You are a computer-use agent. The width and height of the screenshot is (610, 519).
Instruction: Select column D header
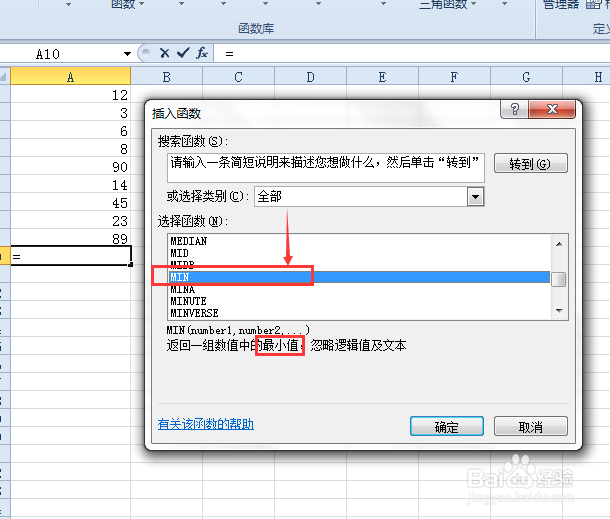tap(310, 77)
